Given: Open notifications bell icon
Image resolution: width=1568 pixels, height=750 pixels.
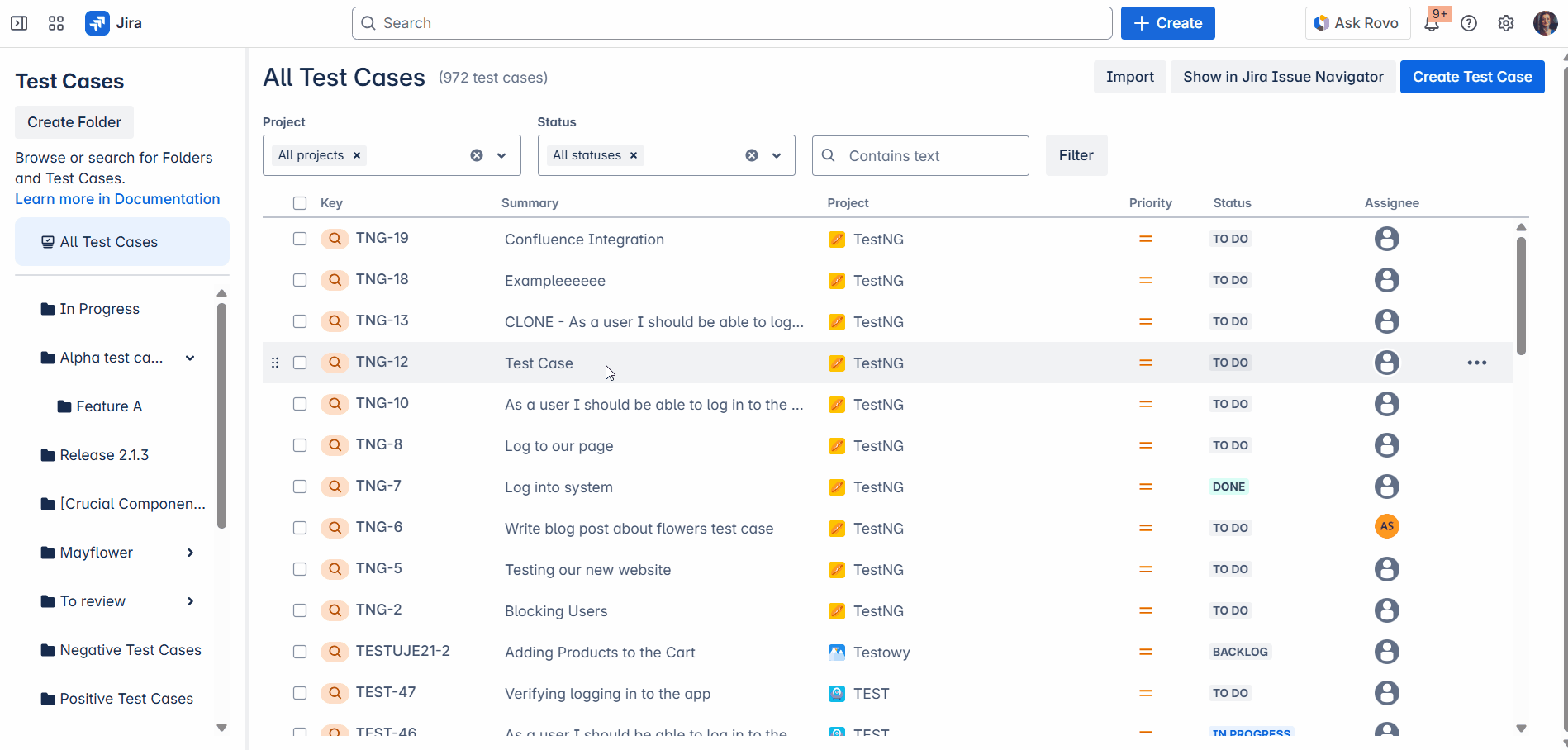Looking at the screenshot, I should tap(1432, 23).
